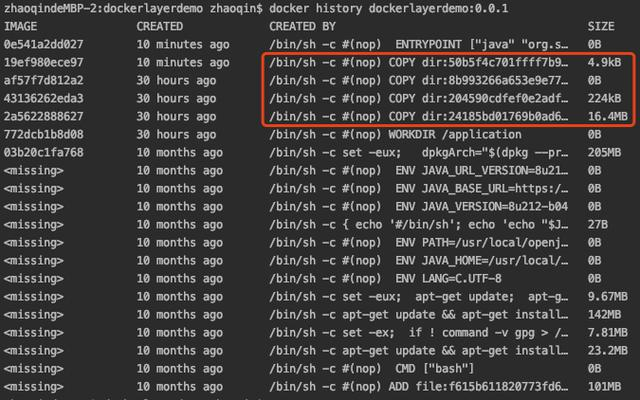The height and width of the screenshot is (400, 640).
Task: Click the 27B size value
Action: click(x=598, y=224)
